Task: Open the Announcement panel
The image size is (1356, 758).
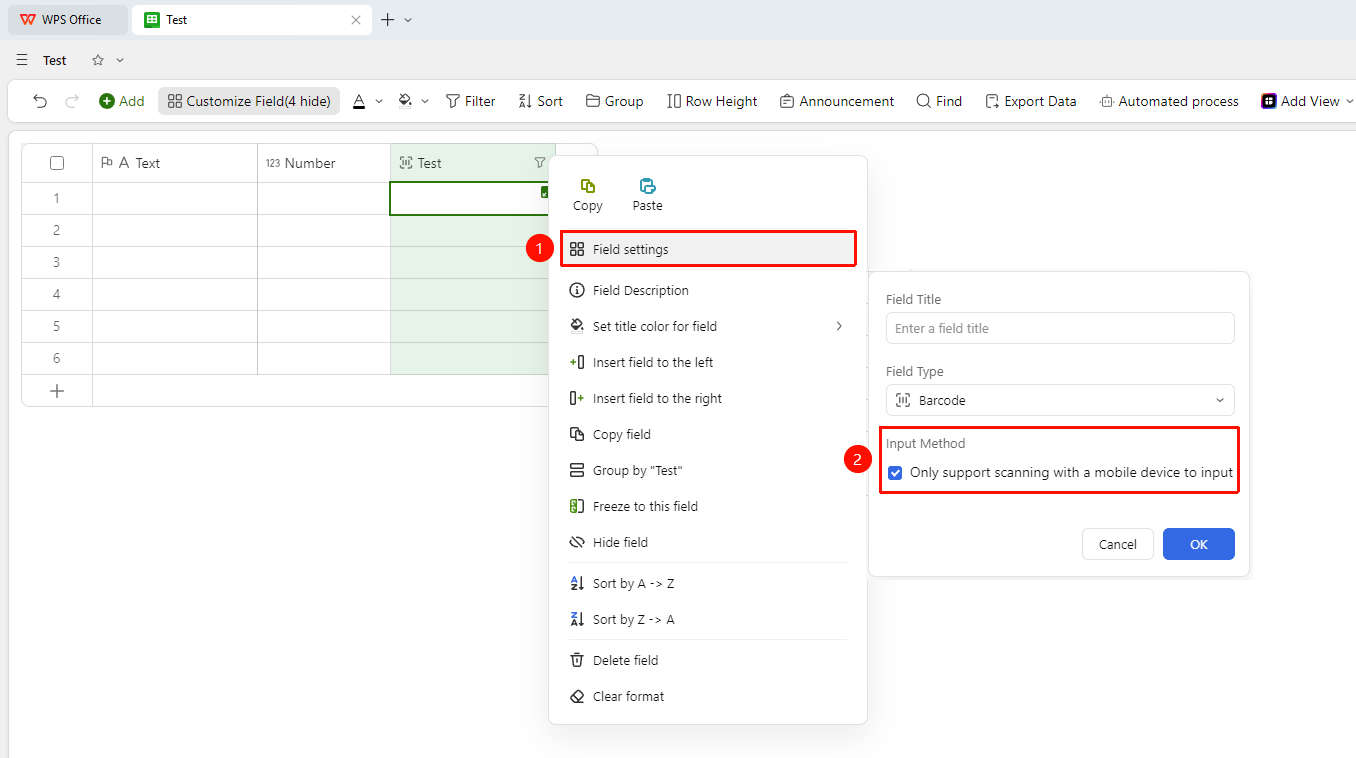Action: [837, 101]
